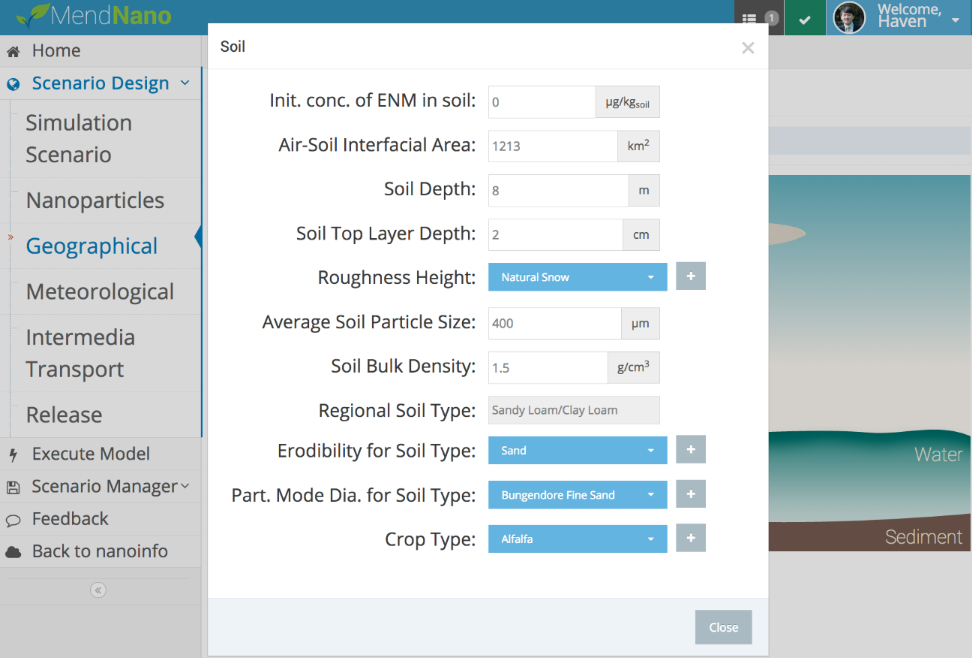Go to Meteorological section in sidebar

tap(100, 292)
